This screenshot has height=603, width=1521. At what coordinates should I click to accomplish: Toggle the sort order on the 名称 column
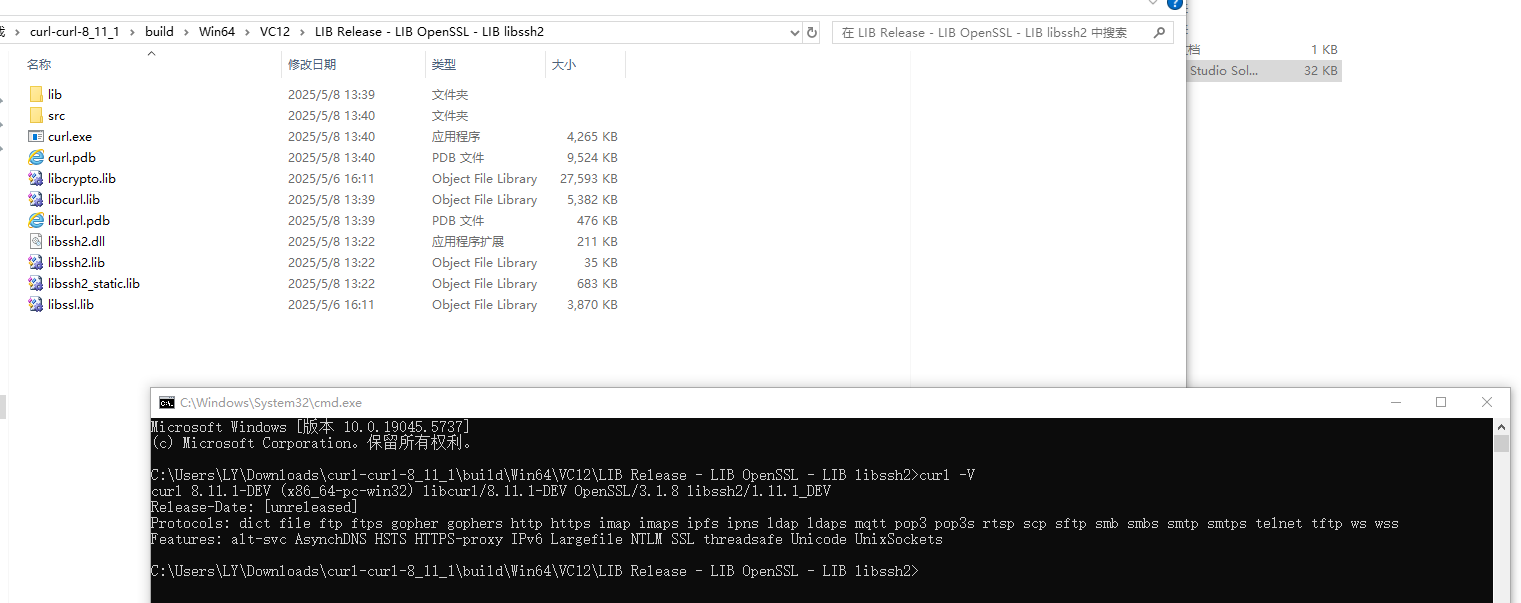pos(40,64)
